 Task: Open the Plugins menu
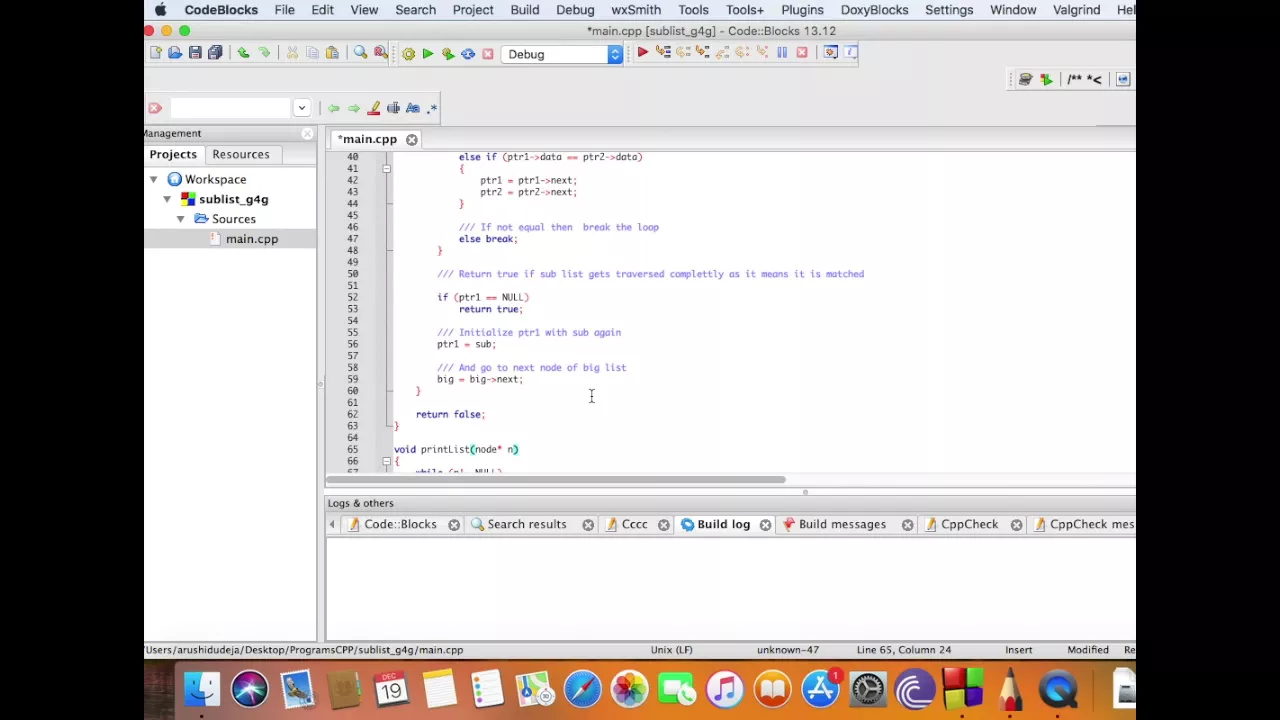tap(802, 10)
